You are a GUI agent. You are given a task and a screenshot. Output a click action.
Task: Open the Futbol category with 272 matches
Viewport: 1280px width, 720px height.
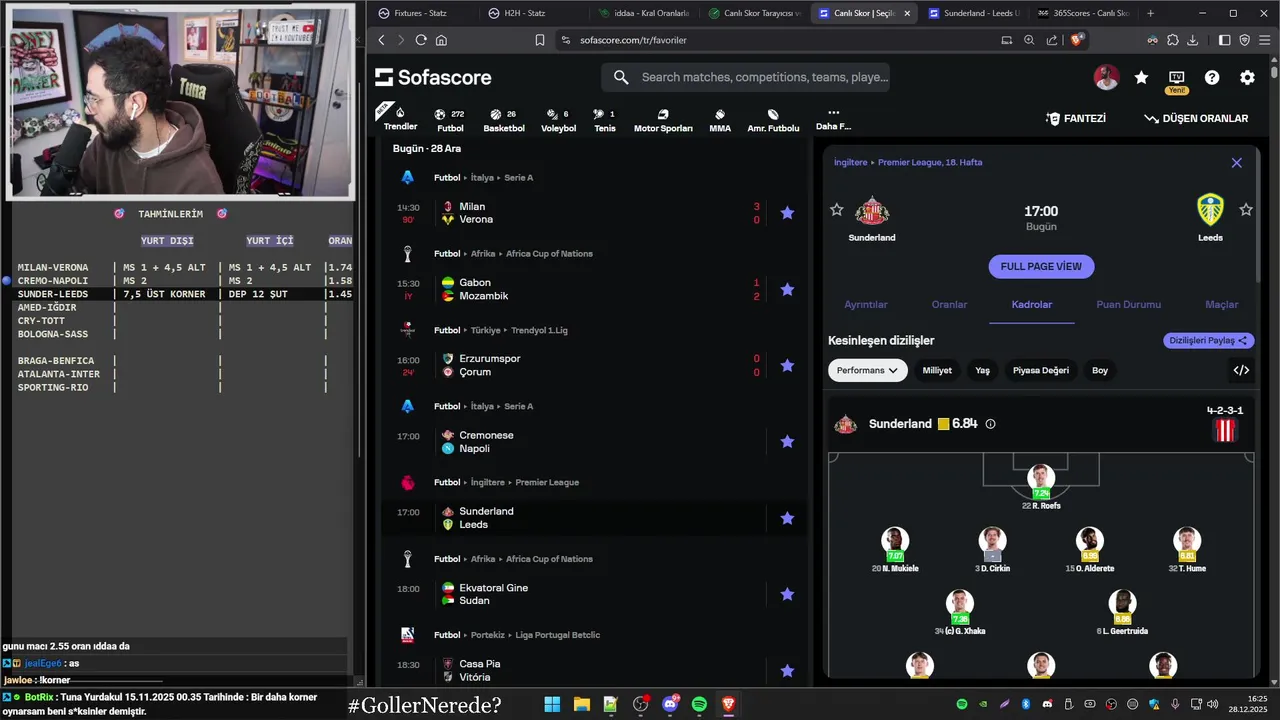click(x=450, y=120)
